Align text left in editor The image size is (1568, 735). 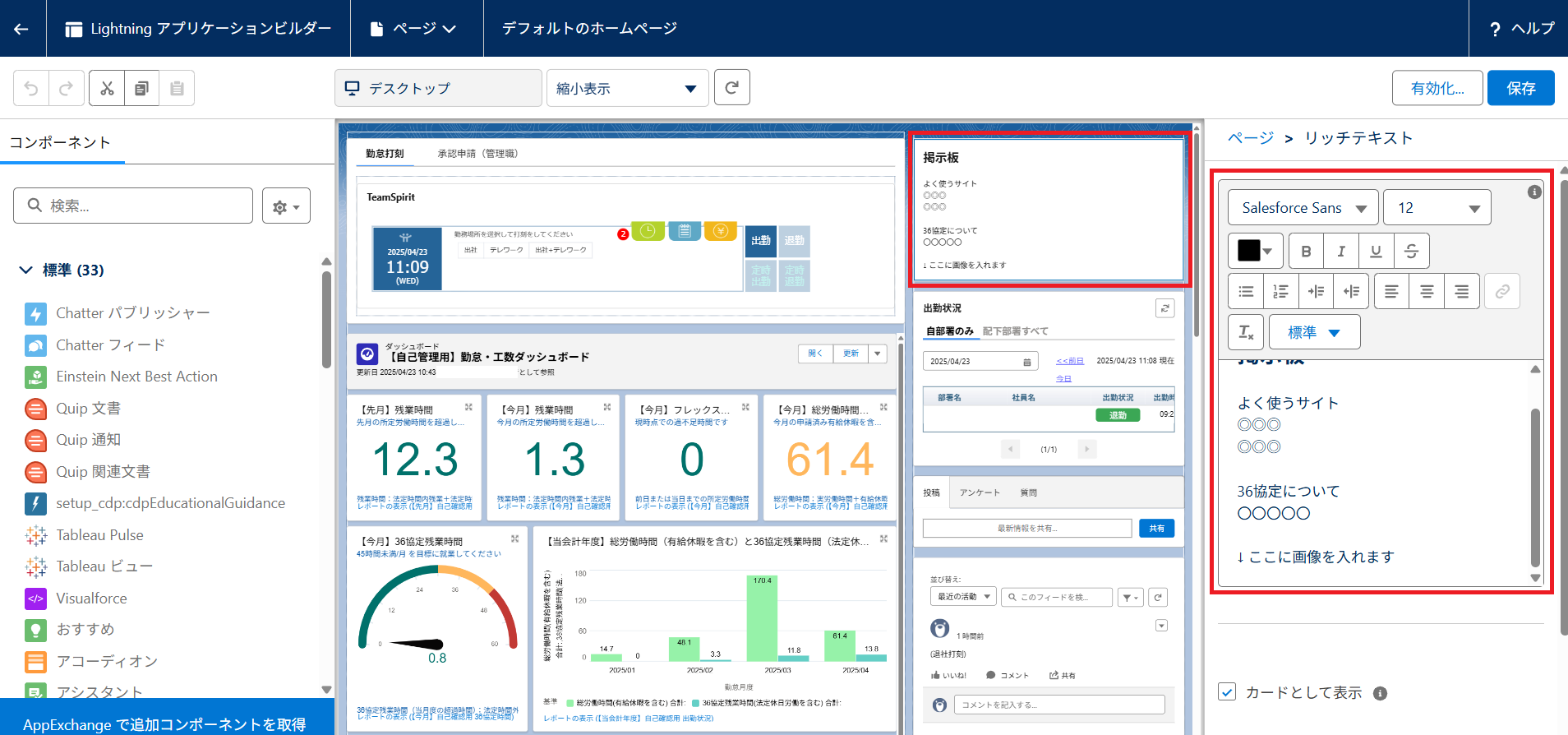point(1391,291)
